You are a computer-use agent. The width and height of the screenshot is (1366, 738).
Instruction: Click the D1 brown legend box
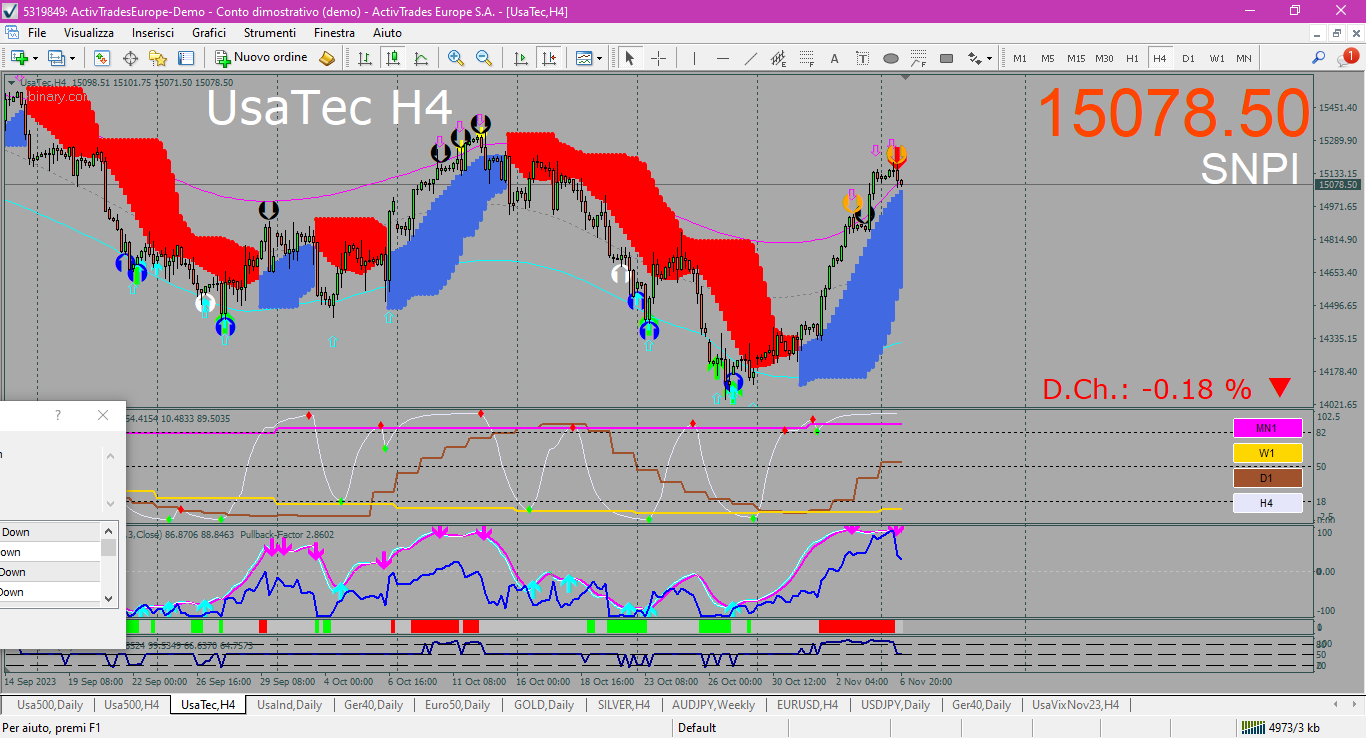(x=1267, y=478)
